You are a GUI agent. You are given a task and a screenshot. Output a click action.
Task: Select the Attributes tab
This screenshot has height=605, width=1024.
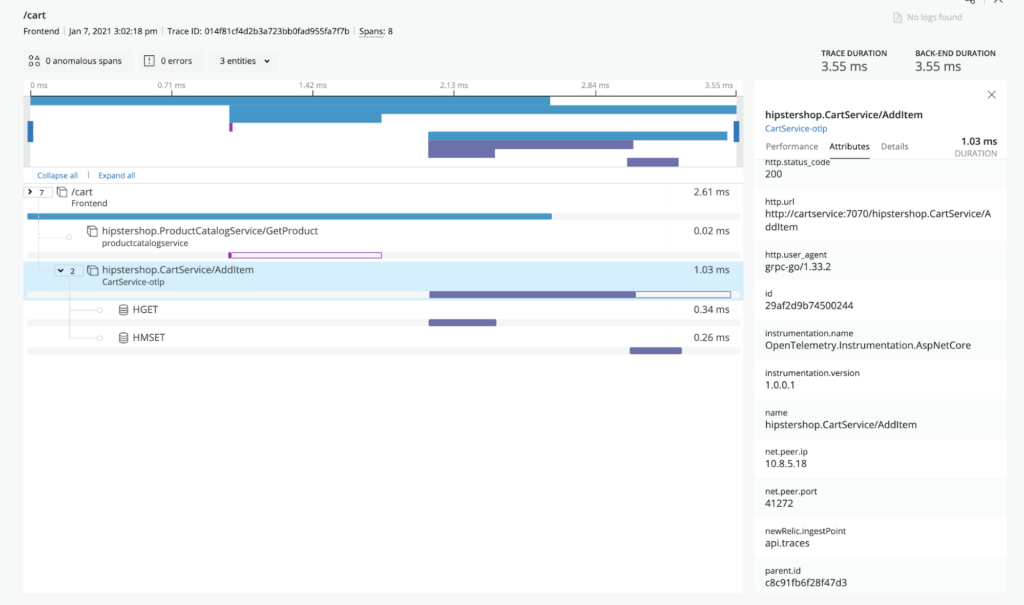click(x=849, y=147)
